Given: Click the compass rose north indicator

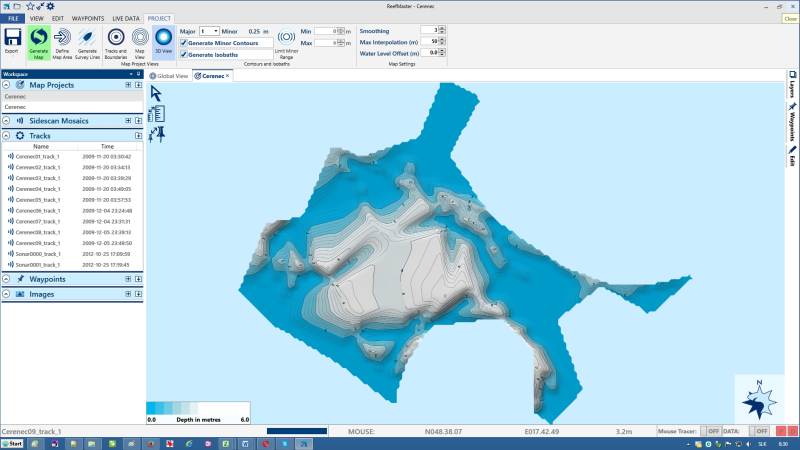Looking at the screenshot, I should pos(759,399).
